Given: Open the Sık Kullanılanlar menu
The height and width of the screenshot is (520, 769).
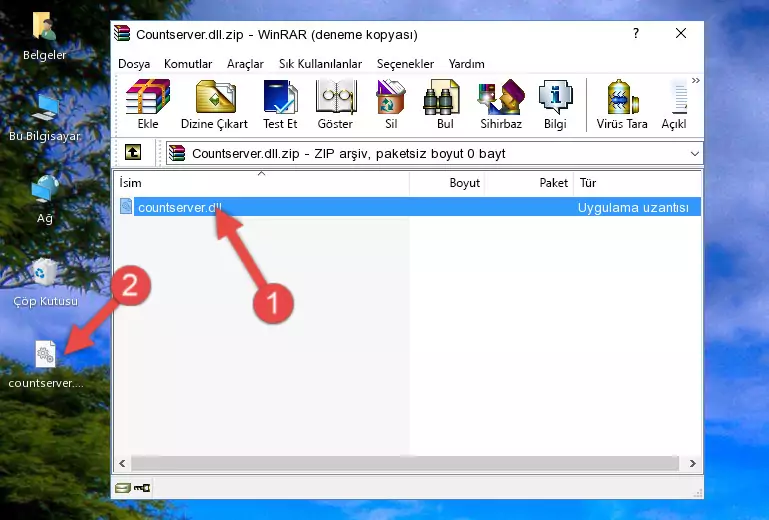Looking at the screenshot, I should [x=320, y=64].
